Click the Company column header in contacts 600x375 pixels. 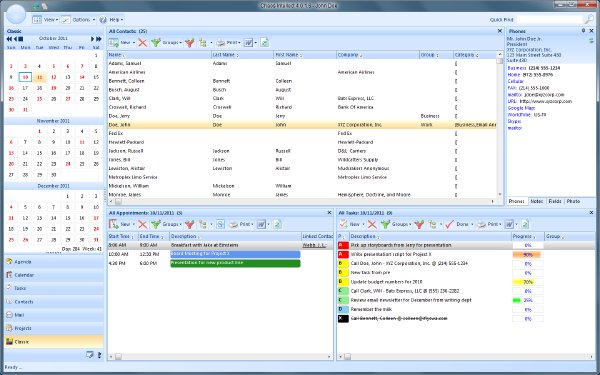(378, 55)
